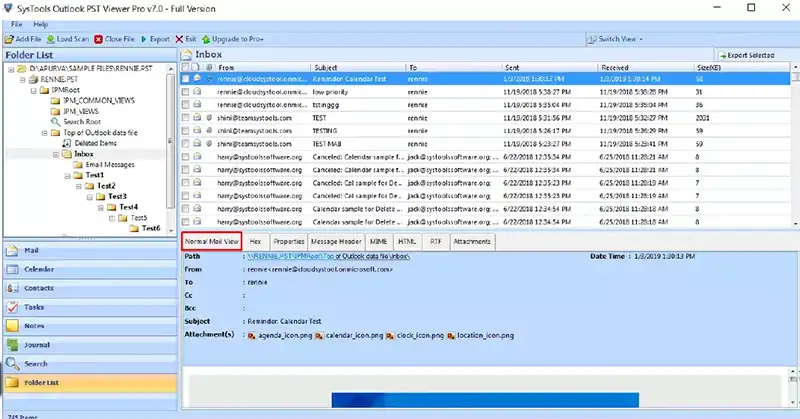Select the Test6 folder in tree
The width and height of the screenshot is (800, 419).
click(151, 228)
